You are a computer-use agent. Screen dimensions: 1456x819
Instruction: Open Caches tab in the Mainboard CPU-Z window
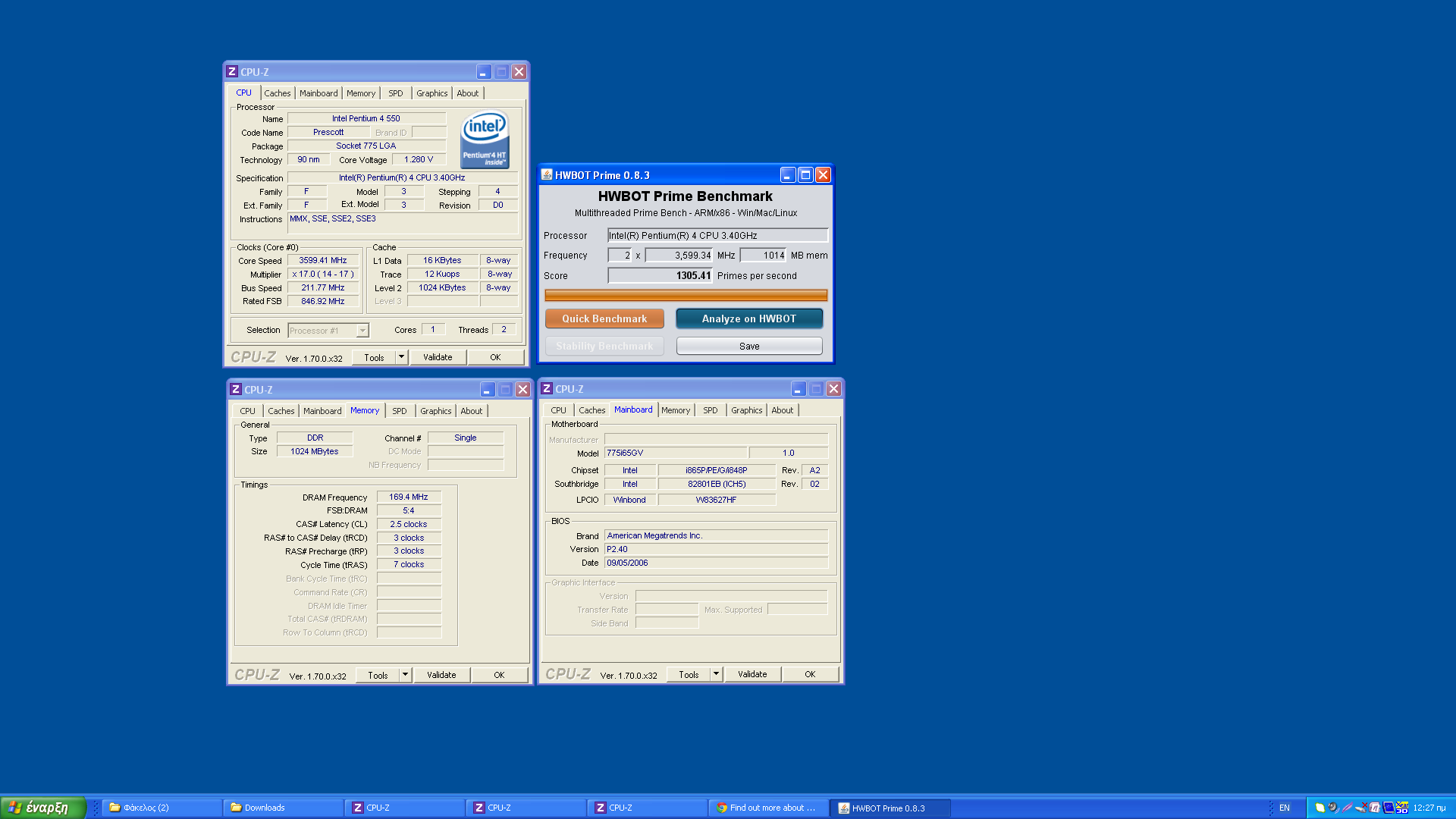coord(592,410)
